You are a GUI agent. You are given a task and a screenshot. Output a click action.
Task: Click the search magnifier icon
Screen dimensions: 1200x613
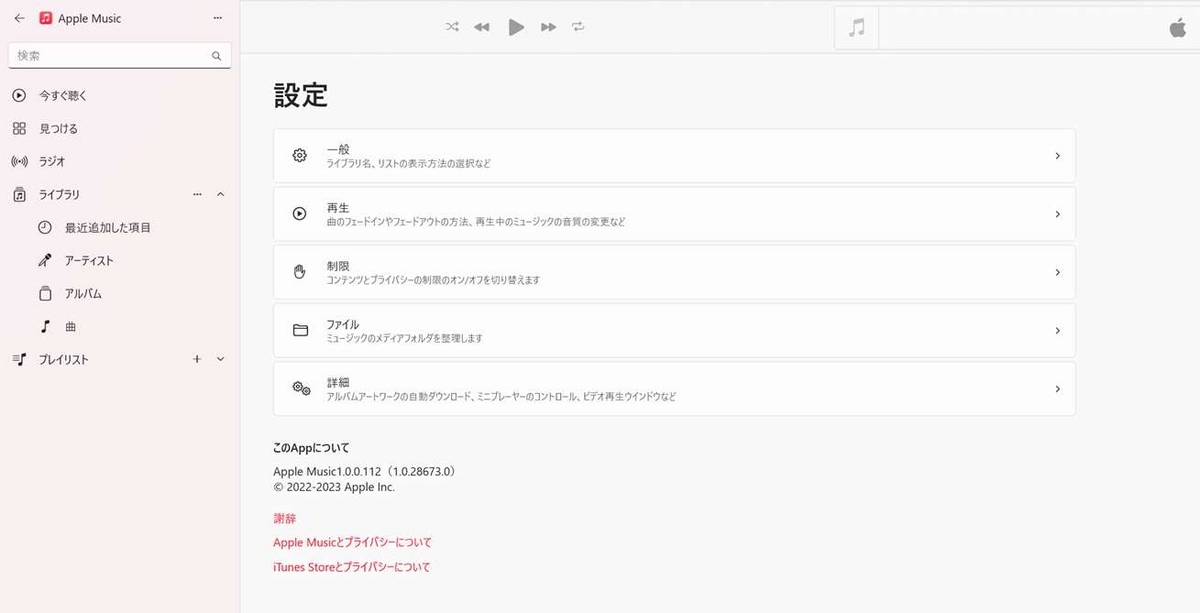(216, 56)
